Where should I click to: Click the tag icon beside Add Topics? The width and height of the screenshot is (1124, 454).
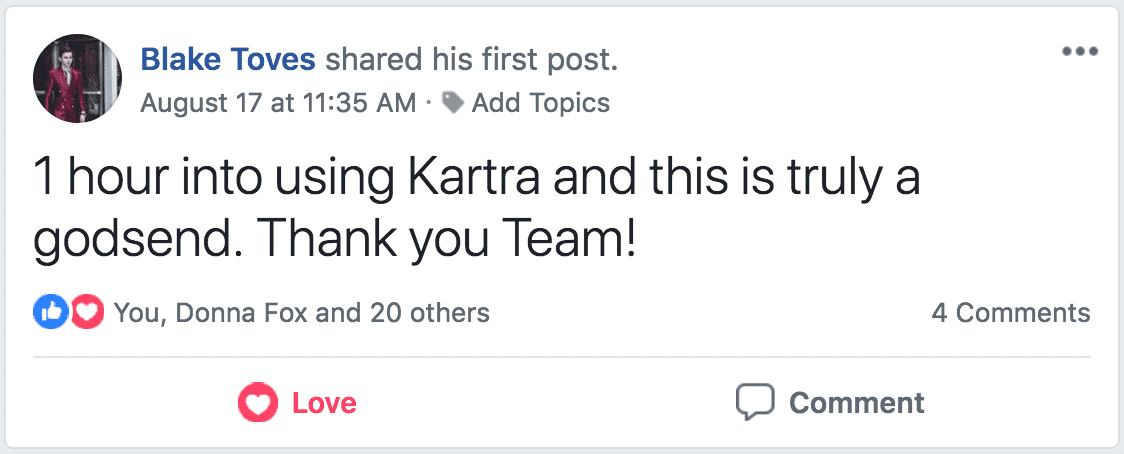[x=453, y=102]
